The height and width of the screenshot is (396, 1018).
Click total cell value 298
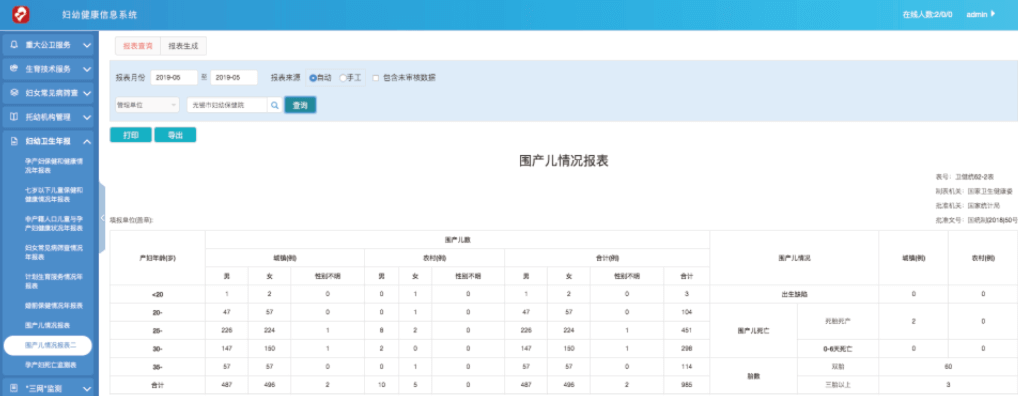[x=687, y=349]
